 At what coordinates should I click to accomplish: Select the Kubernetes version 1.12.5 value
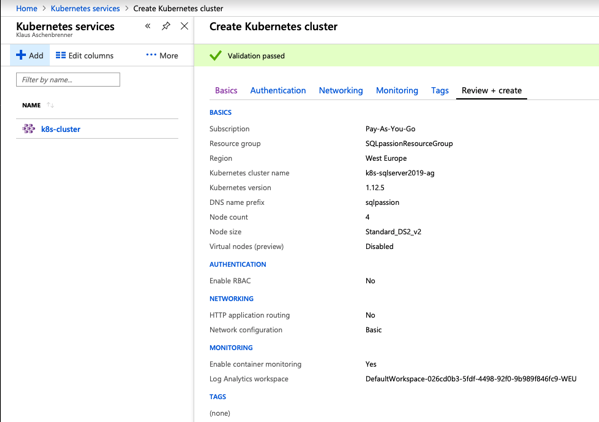coord(375,188)
